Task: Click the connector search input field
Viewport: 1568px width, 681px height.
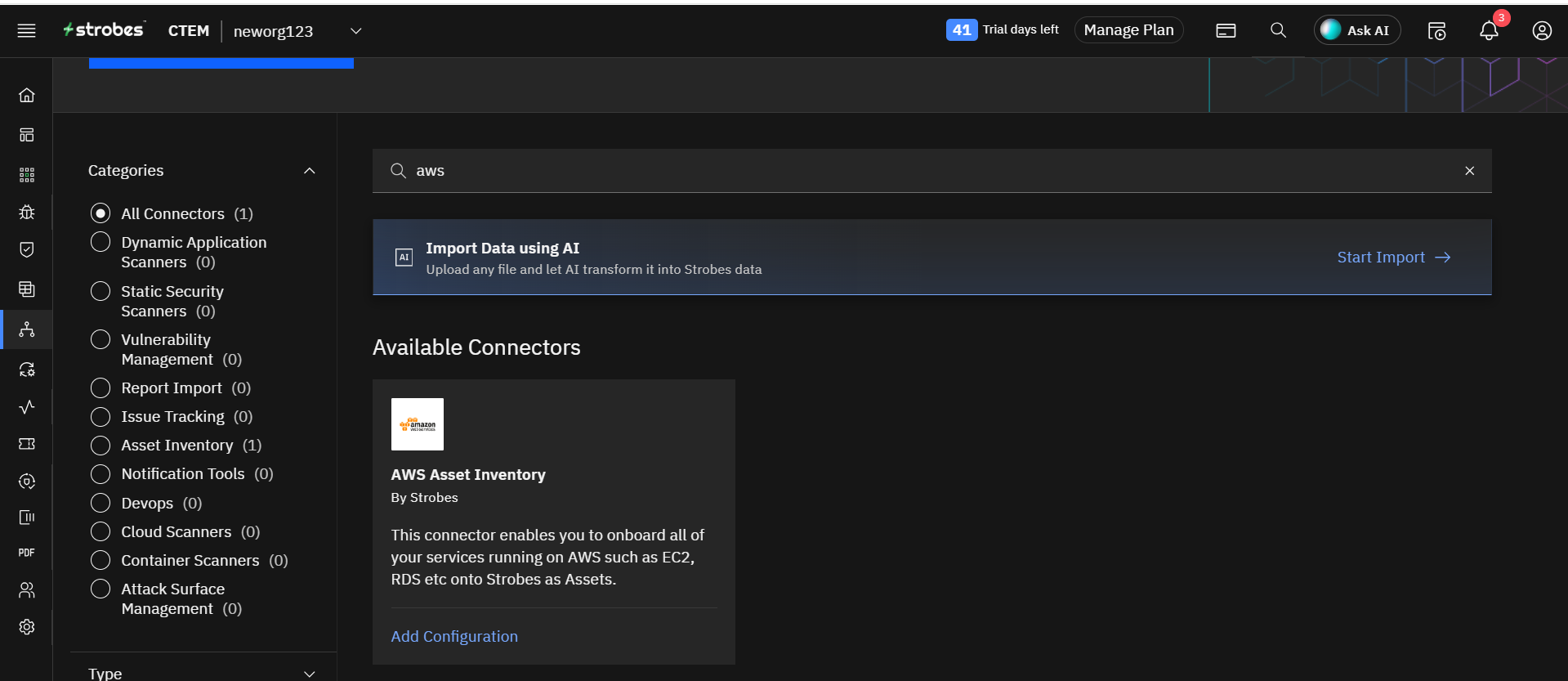Action: [x=931, y=171]
